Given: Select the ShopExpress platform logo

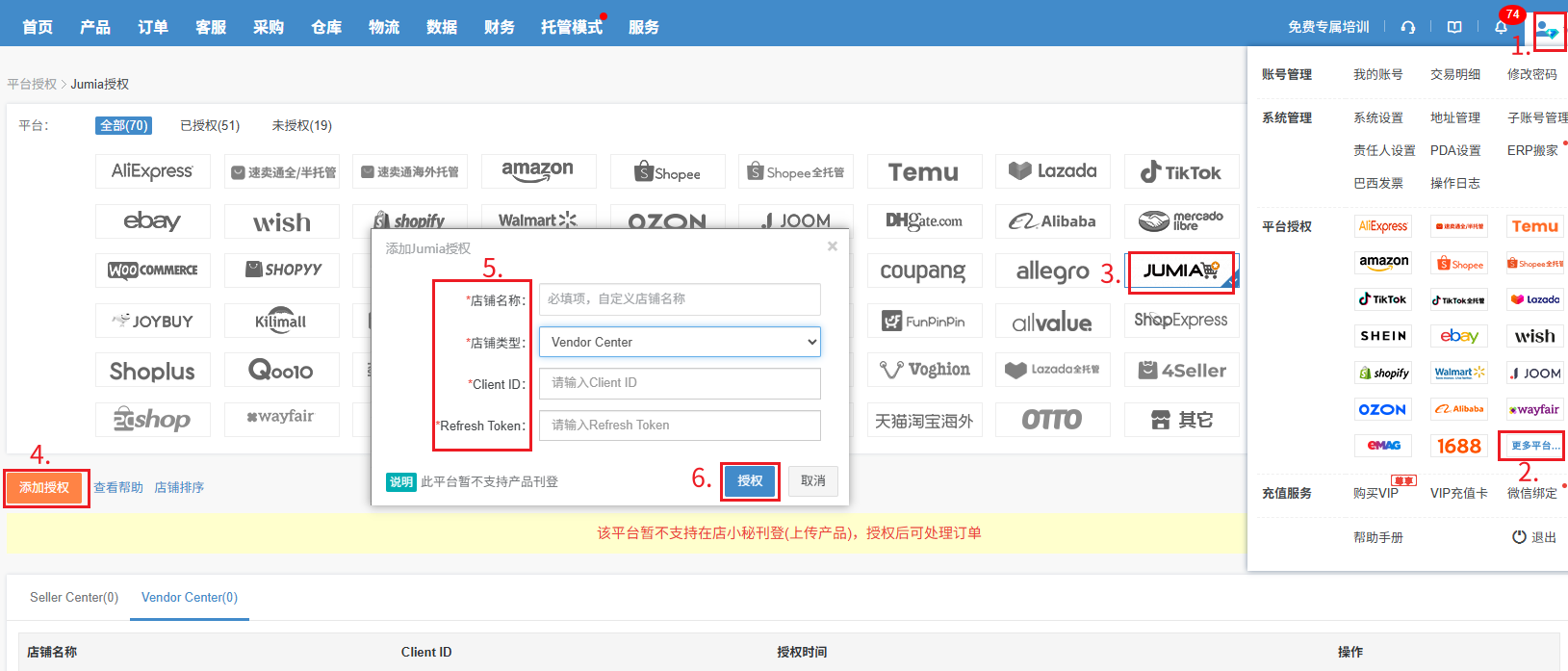Looking at the screenshot, I should (1181, 321).
